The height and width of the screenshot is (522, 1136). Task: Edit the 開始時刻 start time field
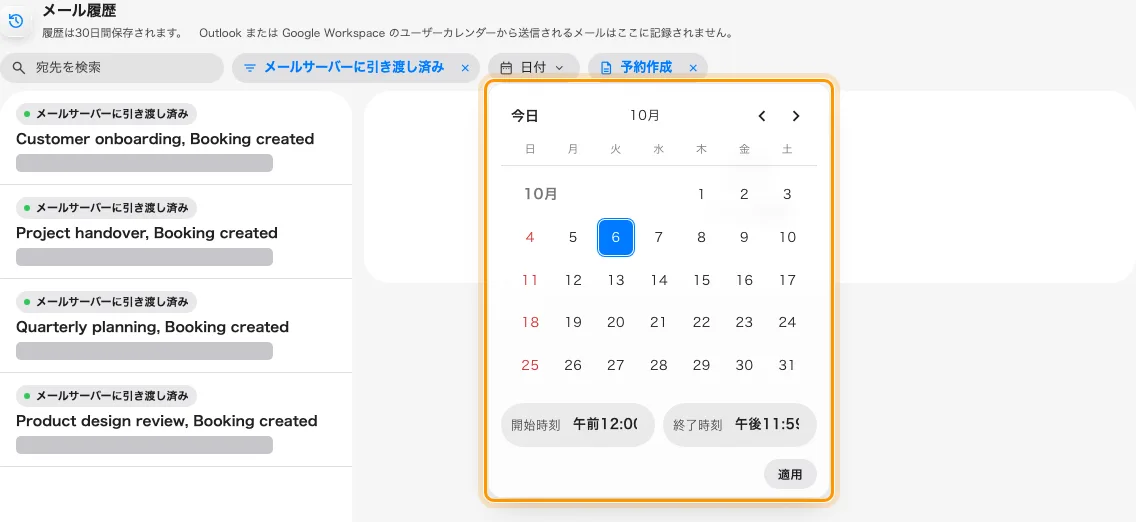(577, 425)
